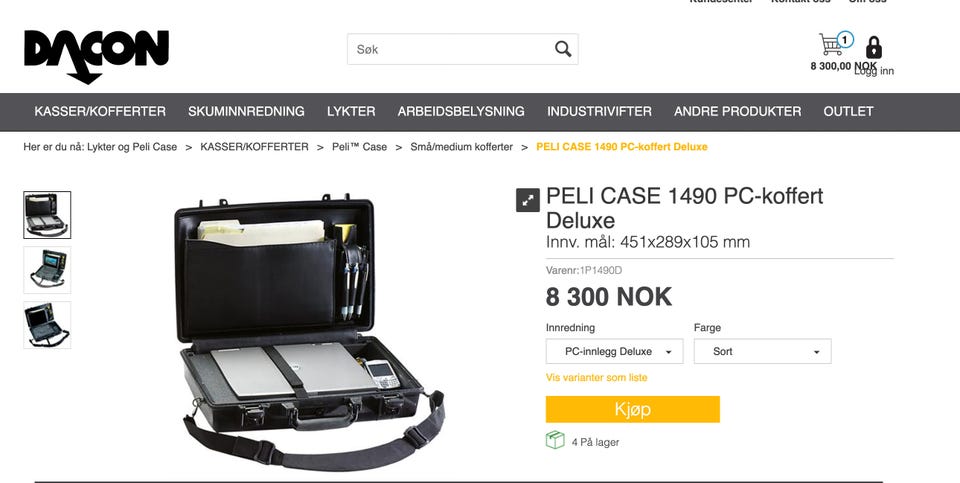
Task: Open KASSER/KOFFERTER menu
Action: point(100,111)
